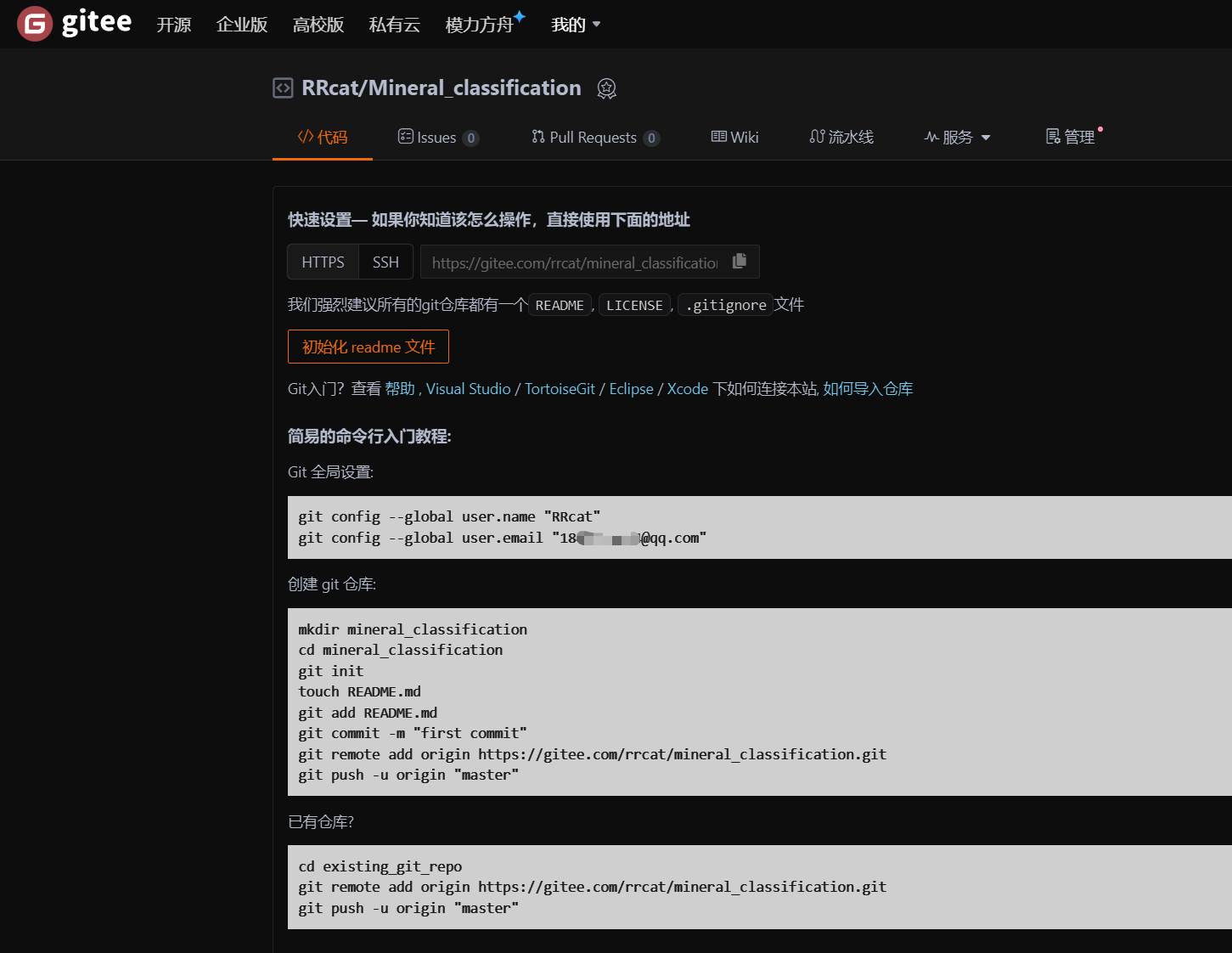Image resolution: width=1232 pixels, height=953 pixels.
Task: Expand the 服务 dropdown
Action: coord(957,138)
